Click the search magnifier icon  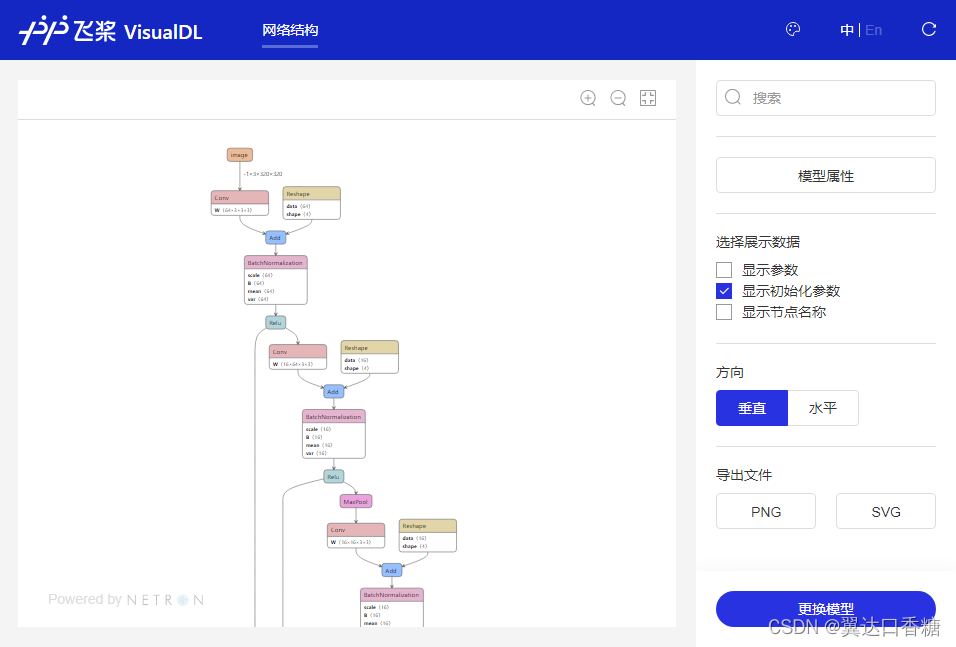click(x=733, y=97)
